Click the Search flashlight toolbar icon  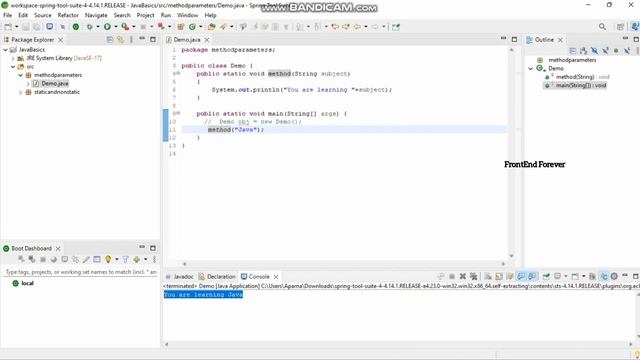click(223, 27)
